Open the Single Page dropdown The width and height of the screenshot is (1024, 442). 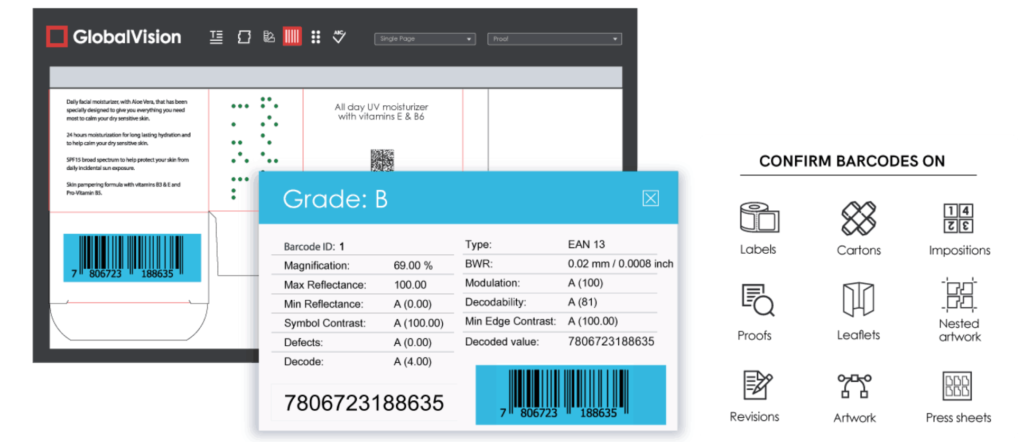pos(425,39)
